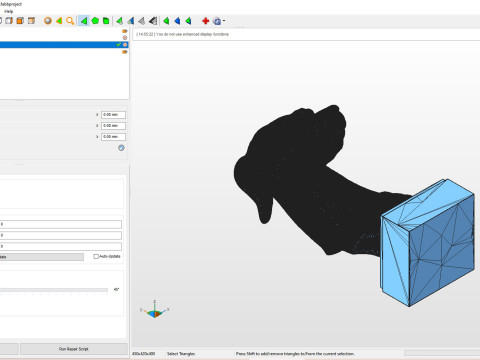Open the Help menu
Viewport: 480px width, 360px height.
(9, 11)
